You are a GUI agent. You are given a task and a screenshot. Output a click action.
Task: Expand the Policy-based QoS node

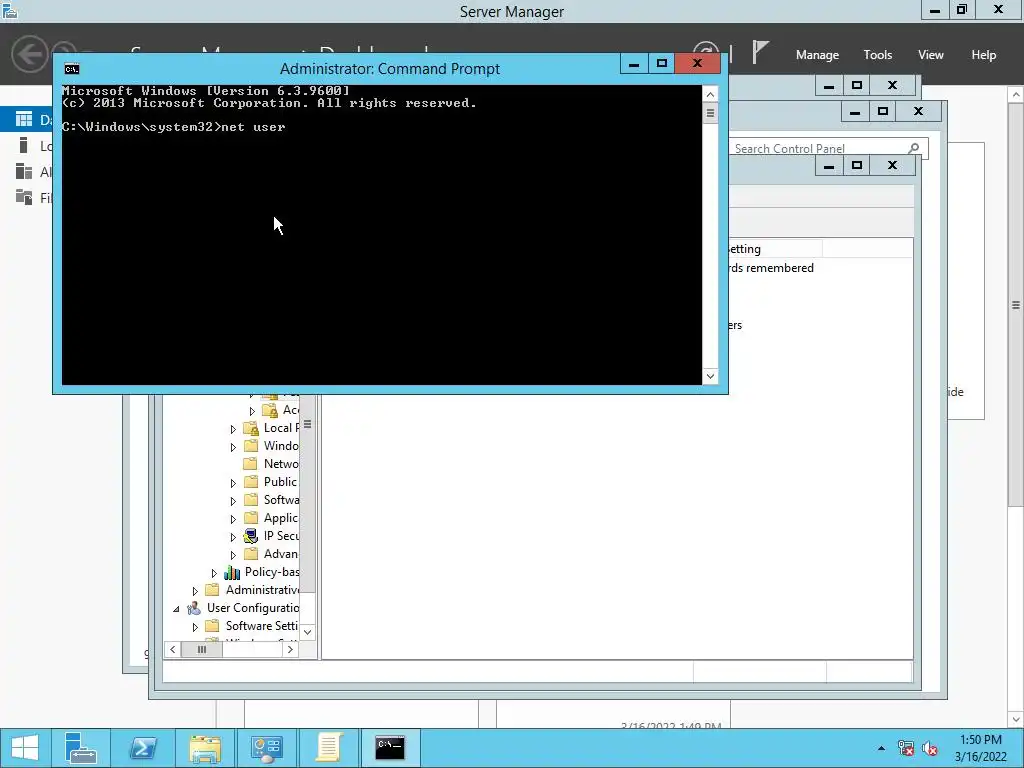point(214,573)
